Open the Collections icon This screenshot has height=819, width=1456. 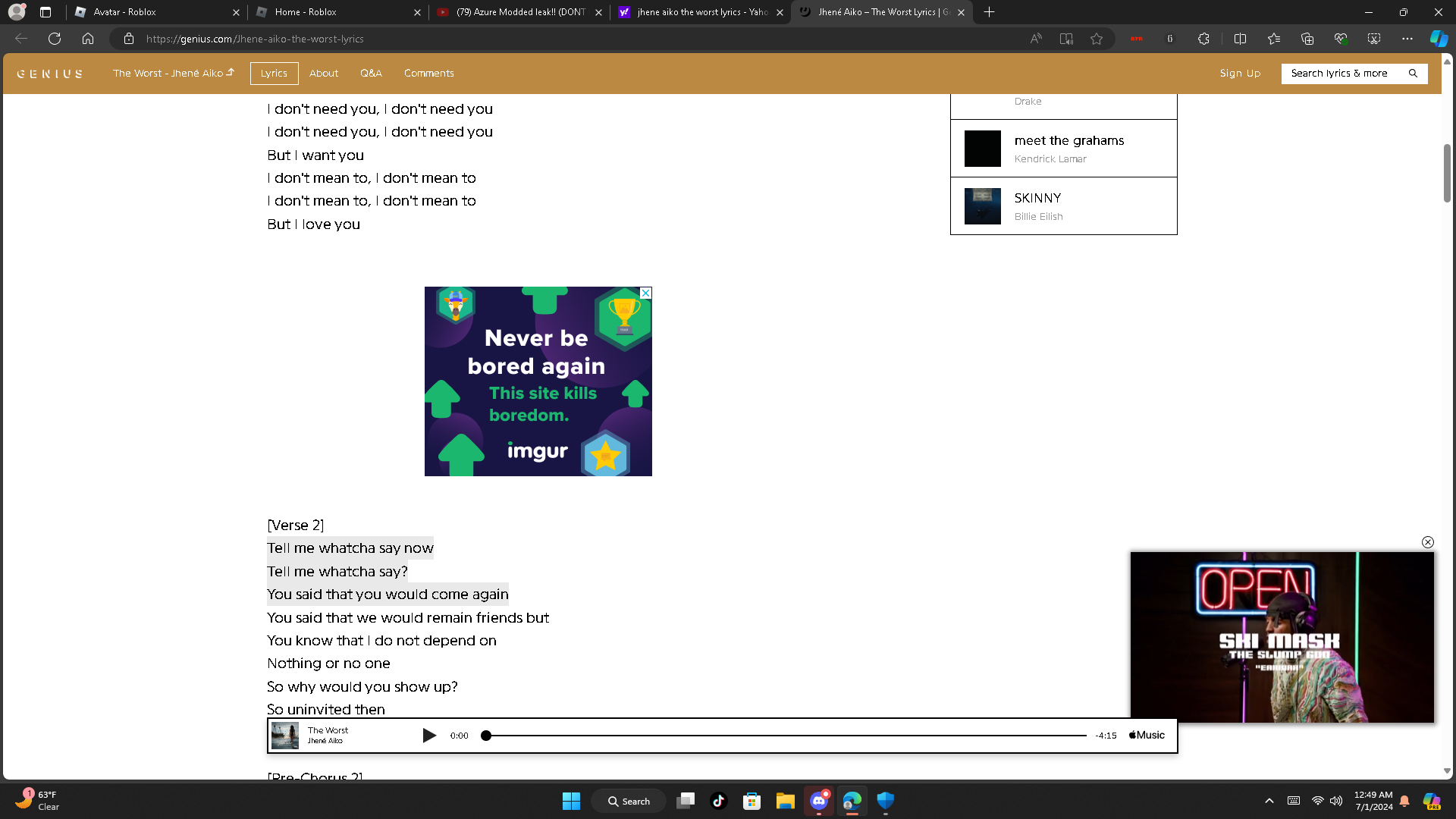pyautogui.click(x=1307, y=39)
